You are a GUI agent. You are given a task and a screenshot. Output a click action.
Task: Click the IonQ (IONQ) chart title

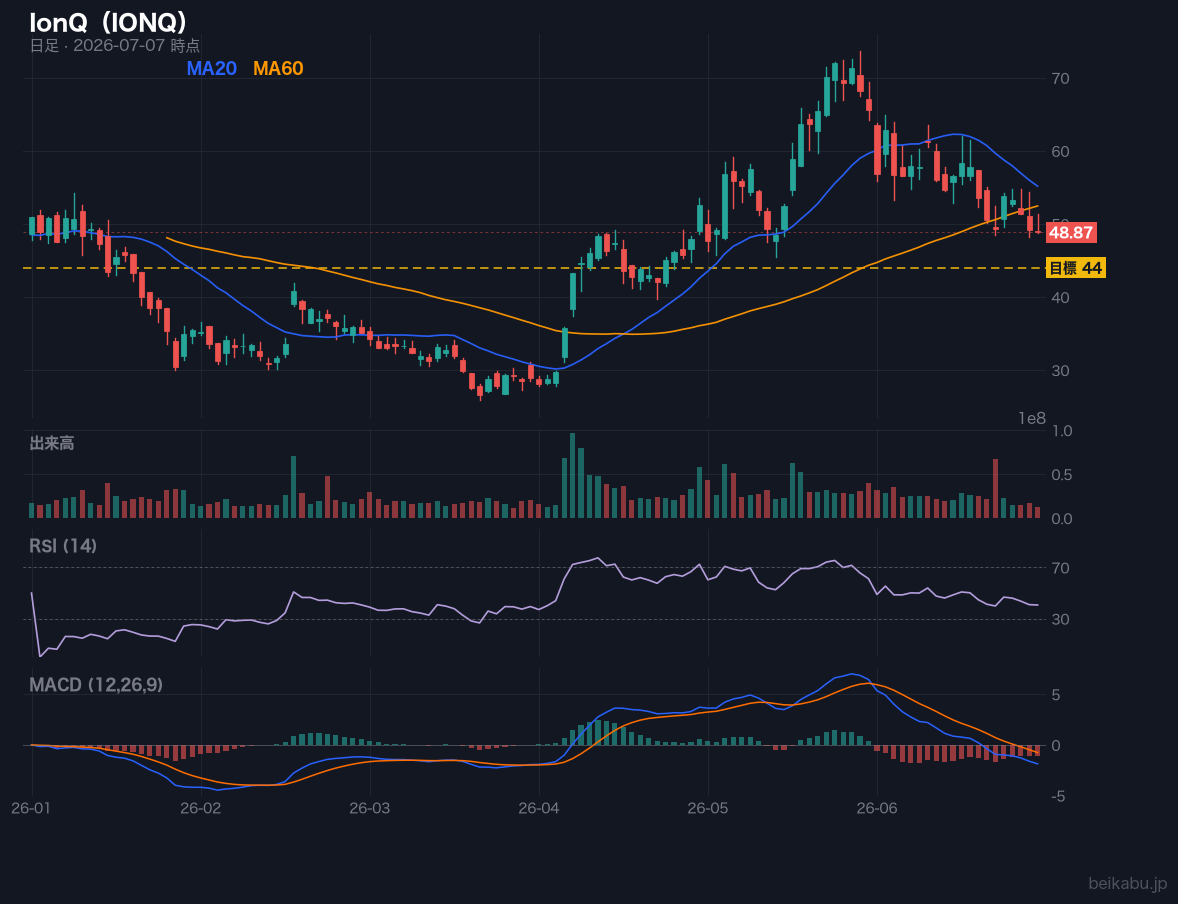point(108,23)
